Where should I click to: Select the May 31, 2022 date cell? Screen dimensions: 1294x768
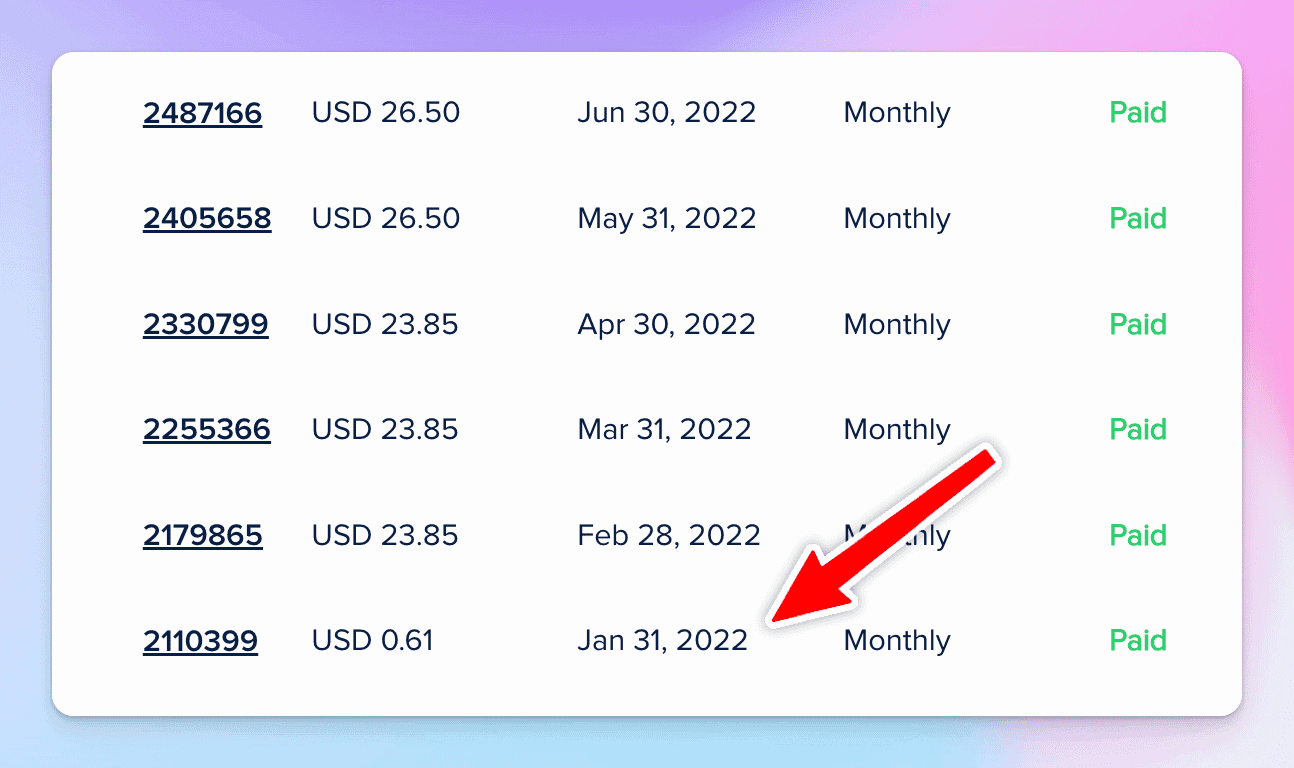click(x=666, y=219)
